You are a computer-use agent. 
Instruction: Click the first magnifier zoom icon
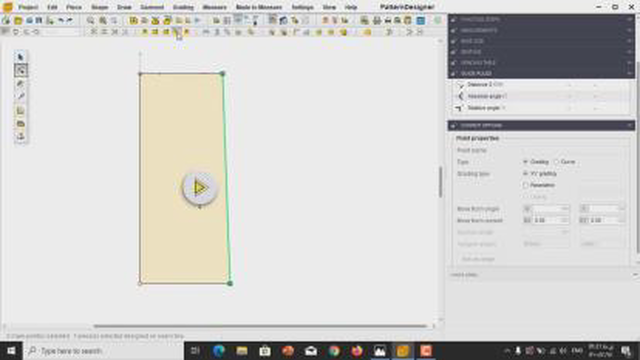click(x=91, y=20)
